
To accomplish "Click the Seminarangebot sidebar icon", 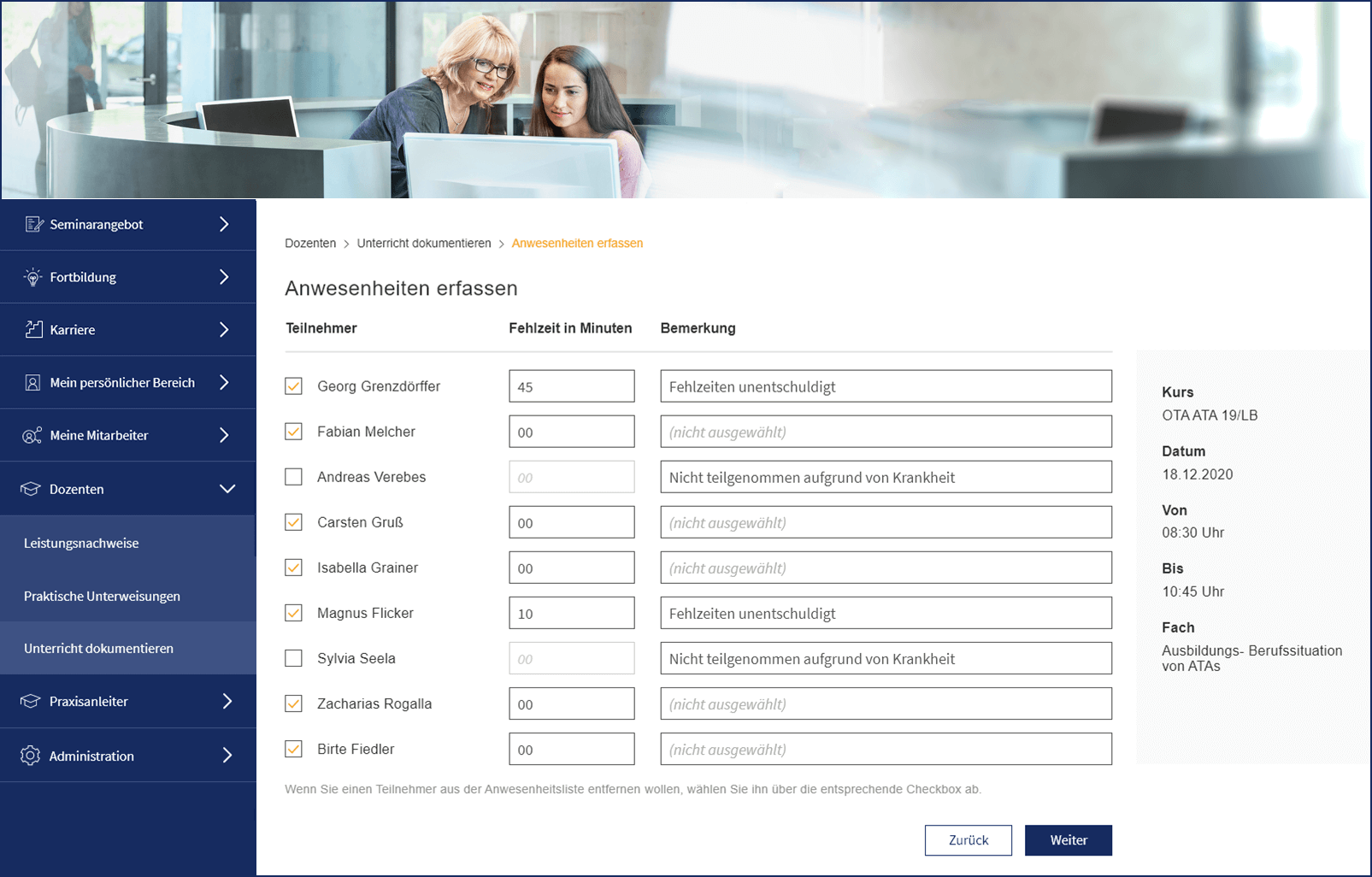I will pos(33,224).
